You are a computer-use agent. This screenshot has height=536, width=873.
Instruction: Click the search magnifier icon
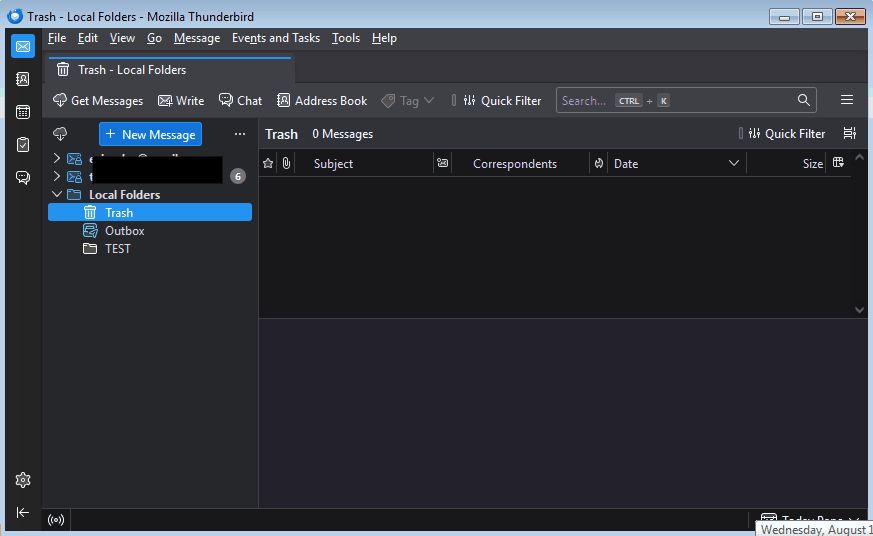click(x=803, y=100)
